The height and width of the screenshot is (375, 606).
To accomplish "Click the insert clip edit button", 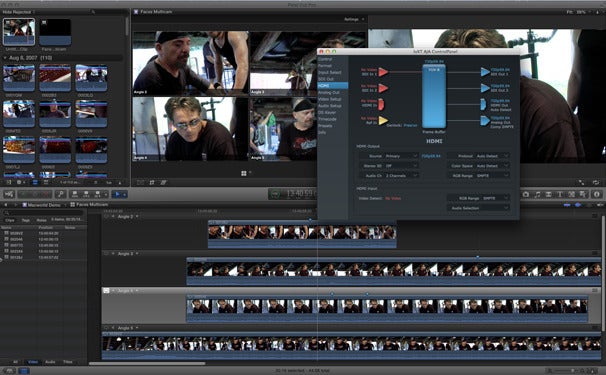I will point(86,194).
